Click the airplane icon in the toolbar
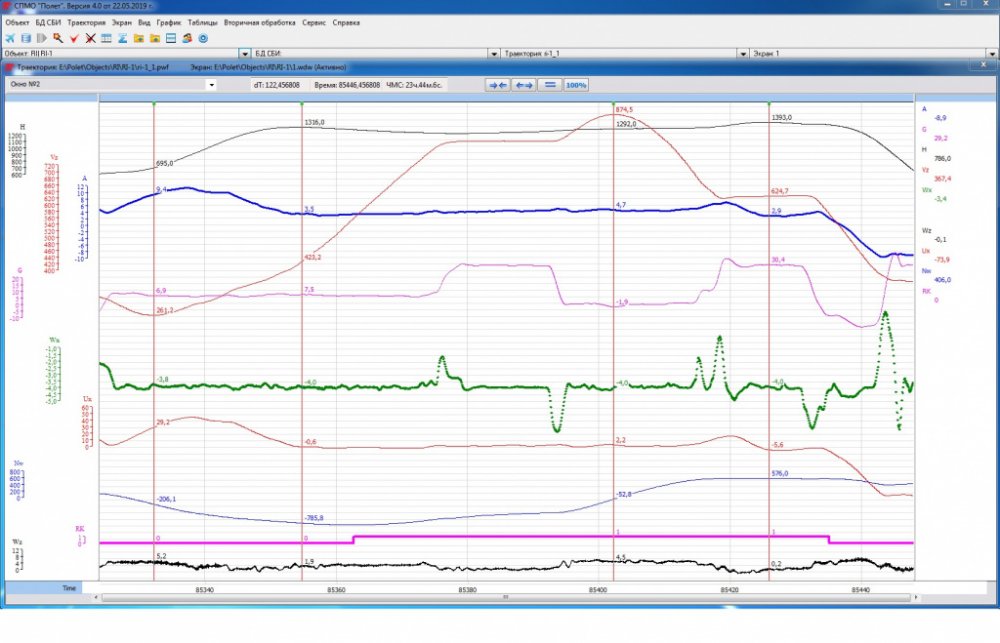The image size is (1000, 643). tap(10, 38)
